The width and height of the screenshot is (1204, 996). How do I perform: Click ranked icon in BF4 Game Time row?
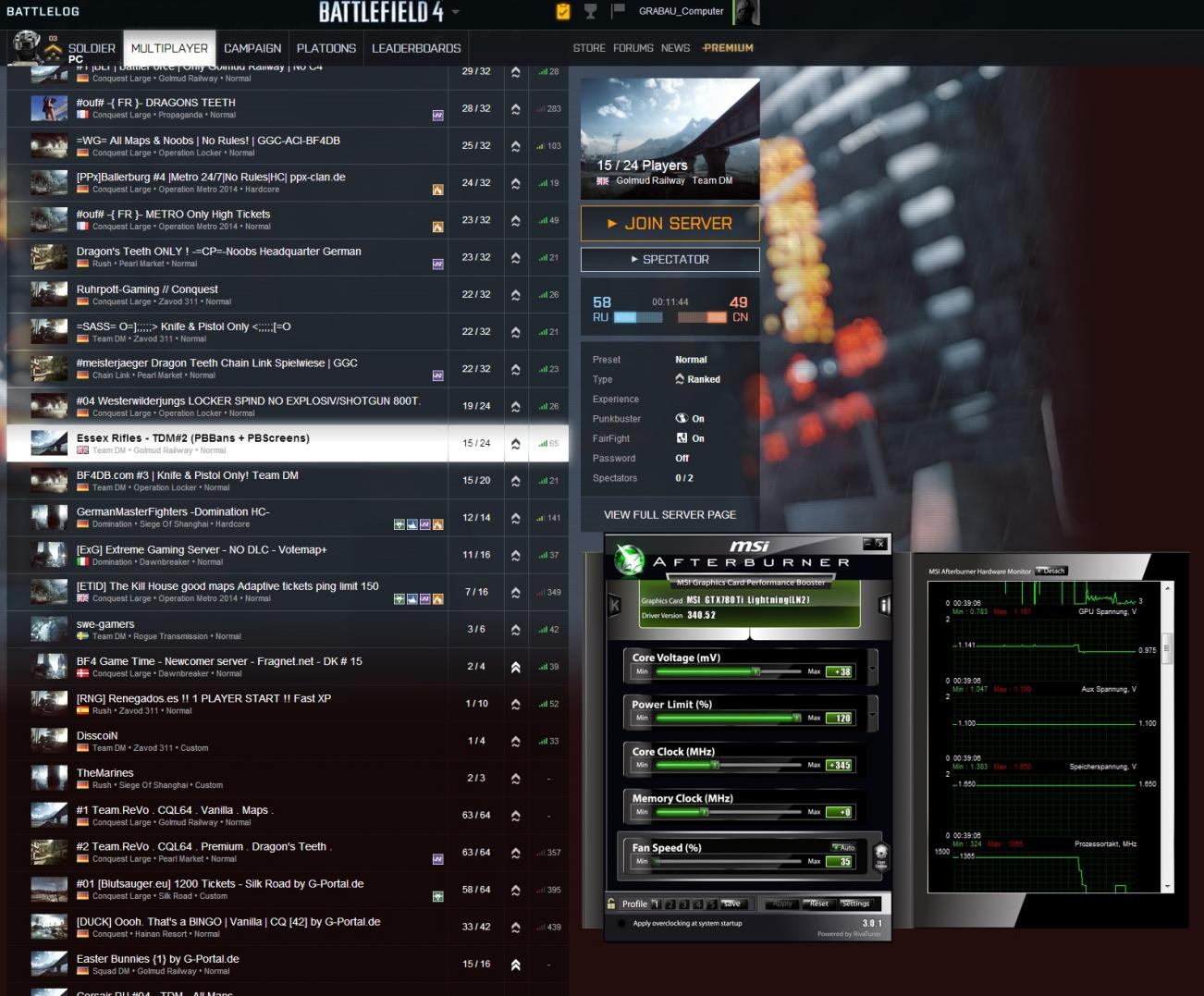pos(516,667)
